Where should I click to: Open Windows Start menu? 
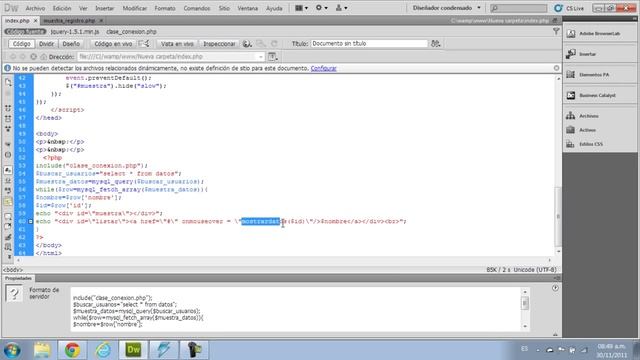coord(13,350)
